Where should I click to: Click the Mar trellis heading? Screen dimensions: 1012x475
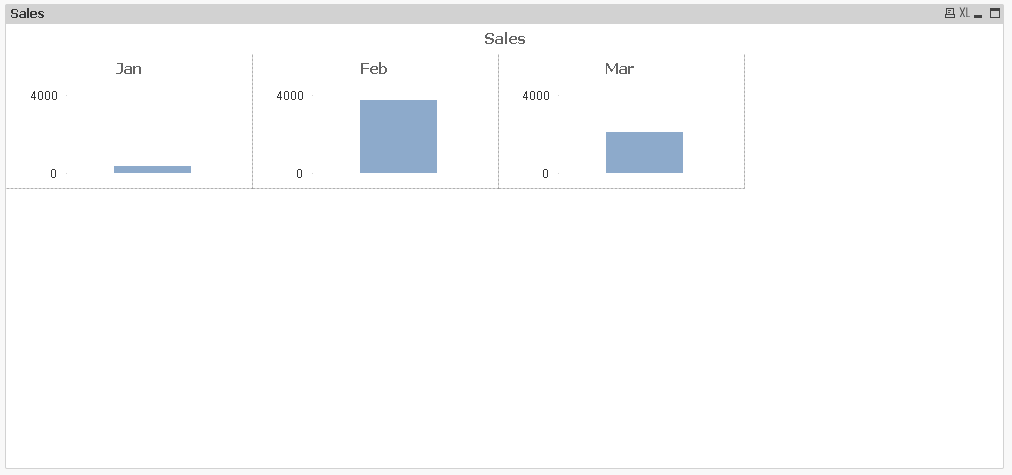pyautogui.click(x=619, y=69)
